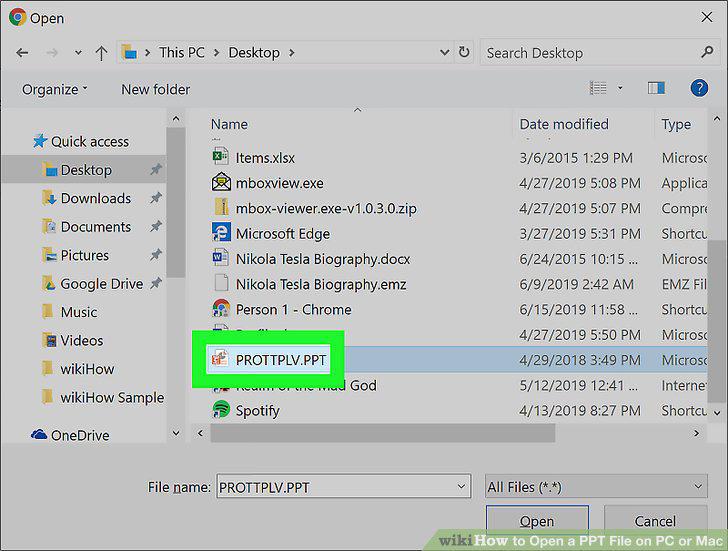This screenshot has height=551, width=728.
Task: Click the date 3/6/2015 1:29 PM
Action: (x=576, y=158)
